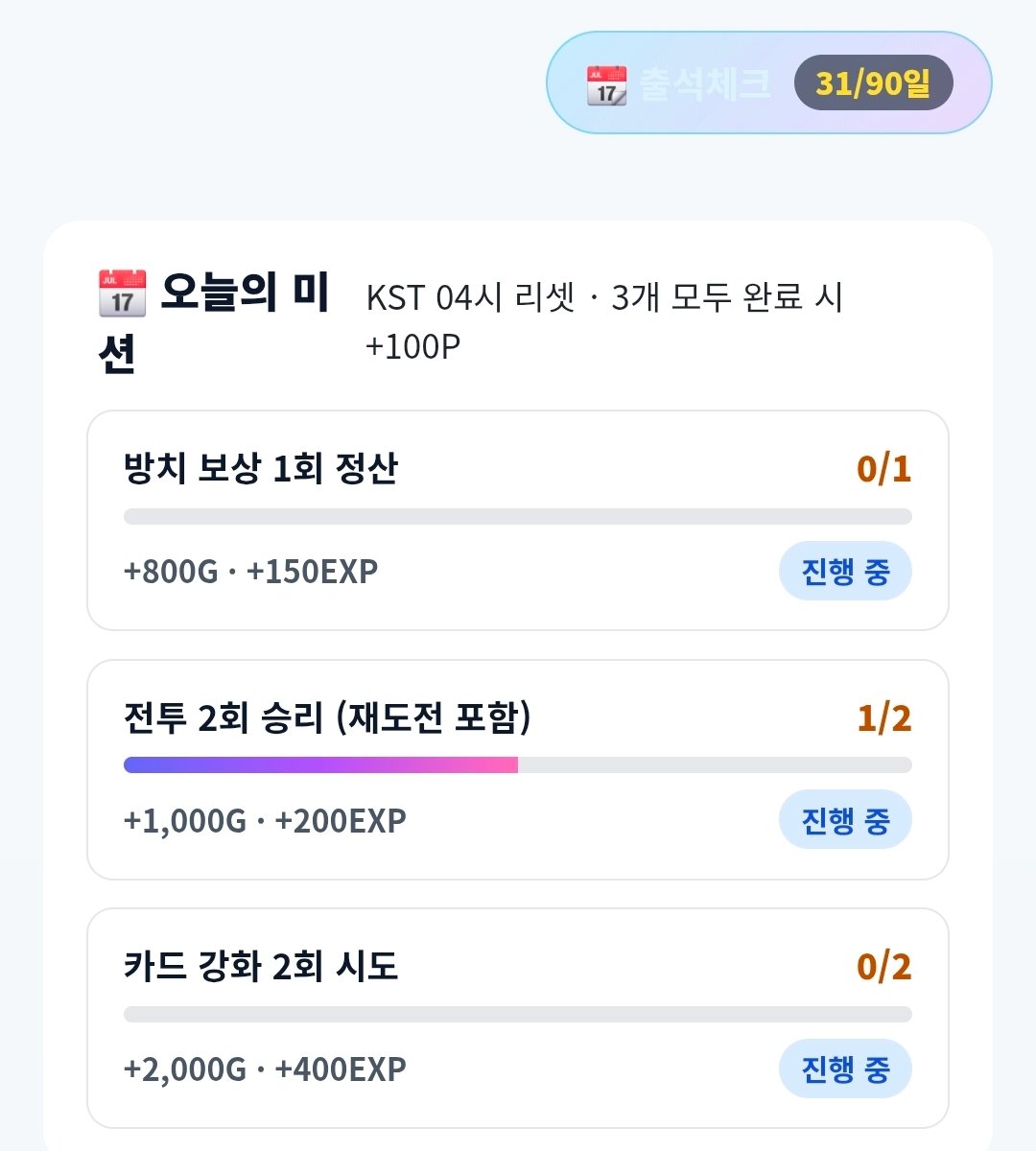Click the 카드 강화 2회 시도 progress bar
The image size is (1036, 1151).
518,1014
